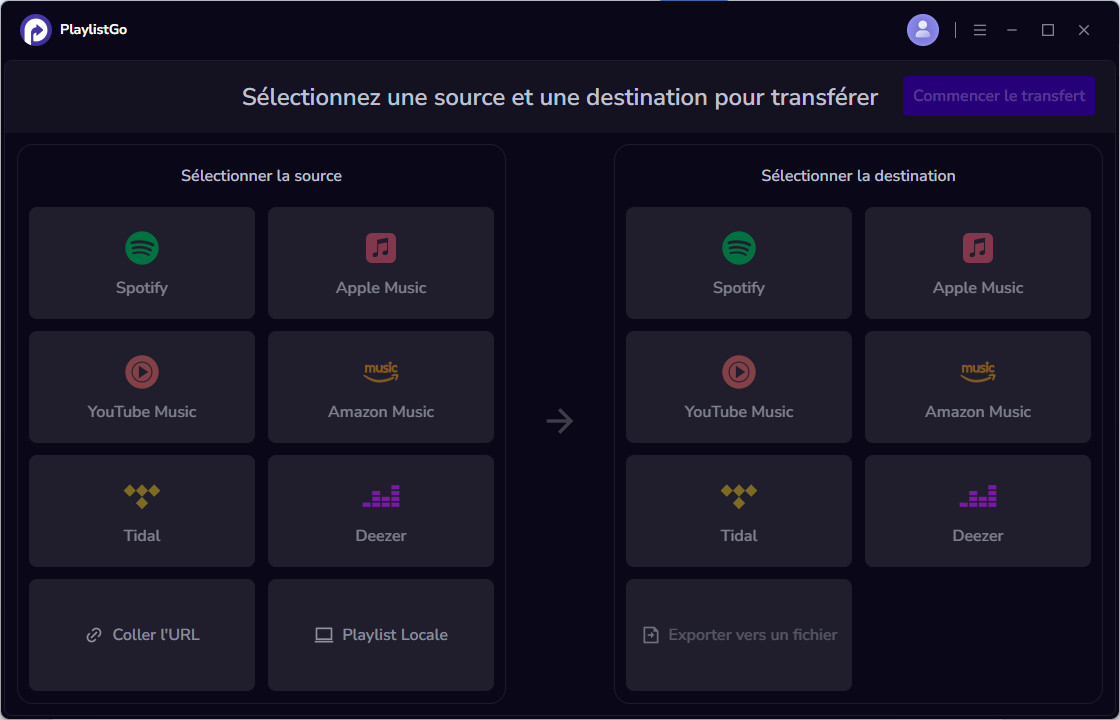Click the transfer direction arrow
Image resolution: width=1120 pixels, height=720 pixels.
click(559, 421)
